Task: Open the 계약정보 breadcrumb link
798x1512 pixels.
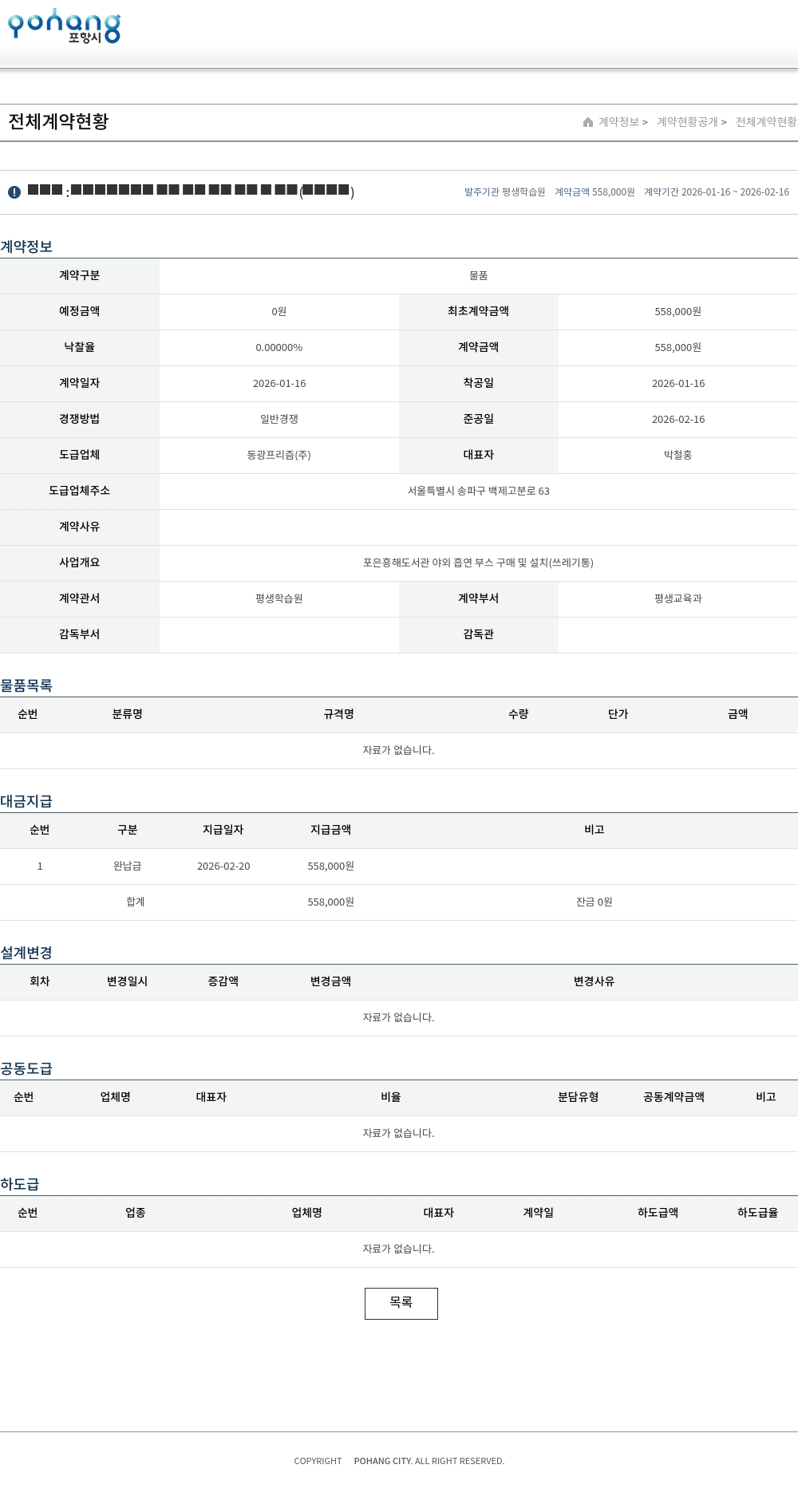Action: [x=619, y=122]
